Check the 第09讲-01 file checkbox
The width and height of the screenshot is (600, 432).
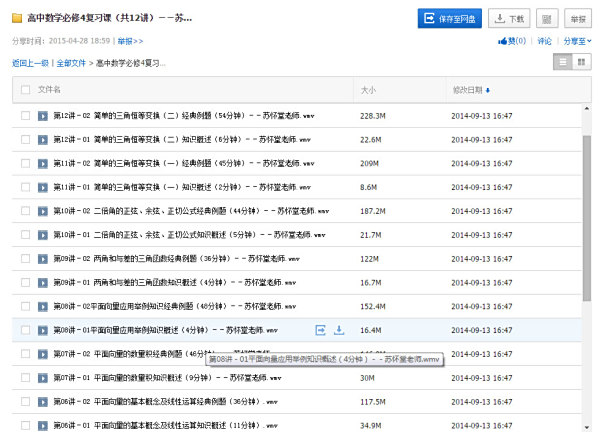tap(26, 282)
